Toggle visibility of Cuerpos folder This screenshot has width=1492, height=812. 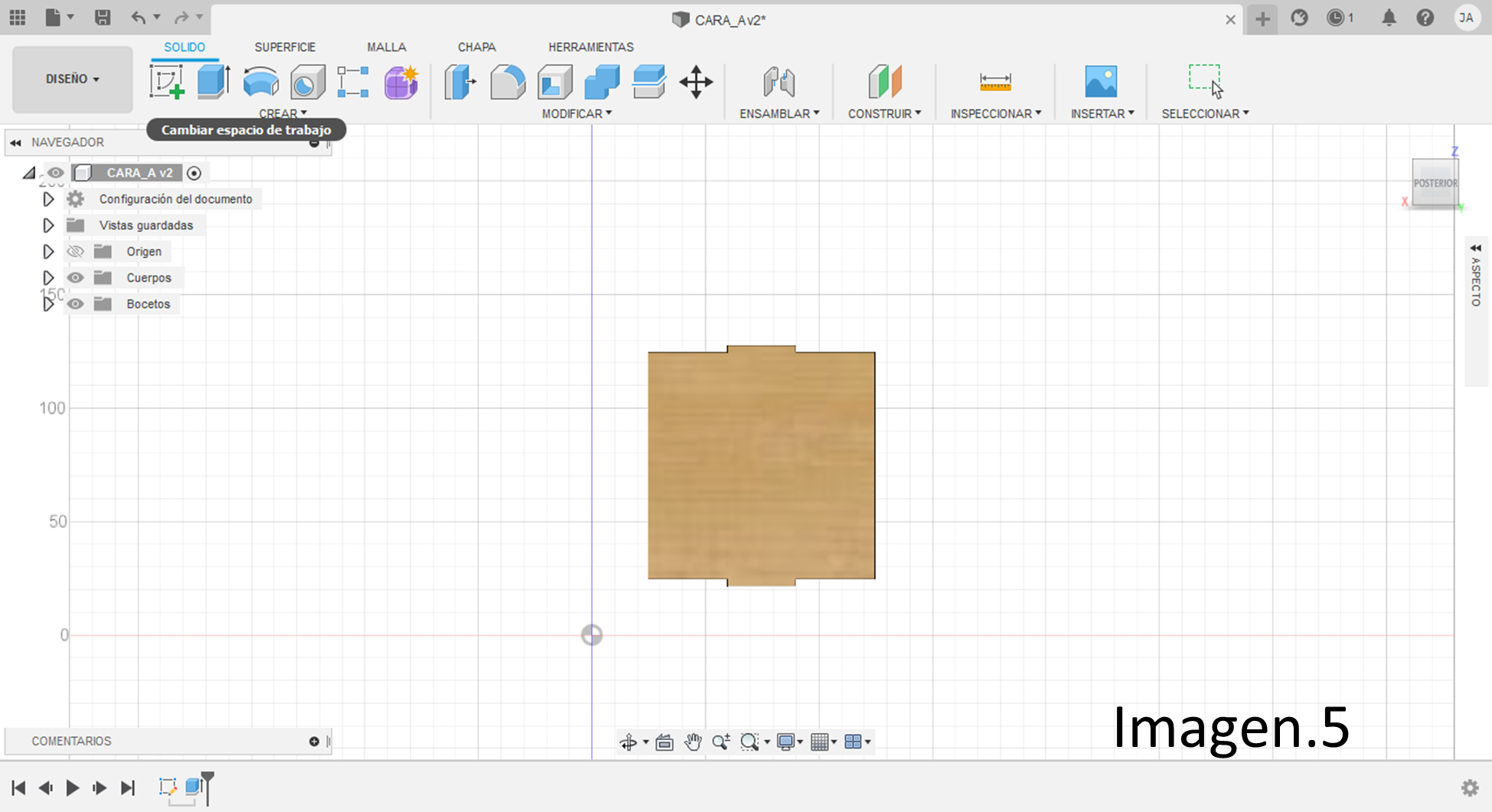pos(75,278)
